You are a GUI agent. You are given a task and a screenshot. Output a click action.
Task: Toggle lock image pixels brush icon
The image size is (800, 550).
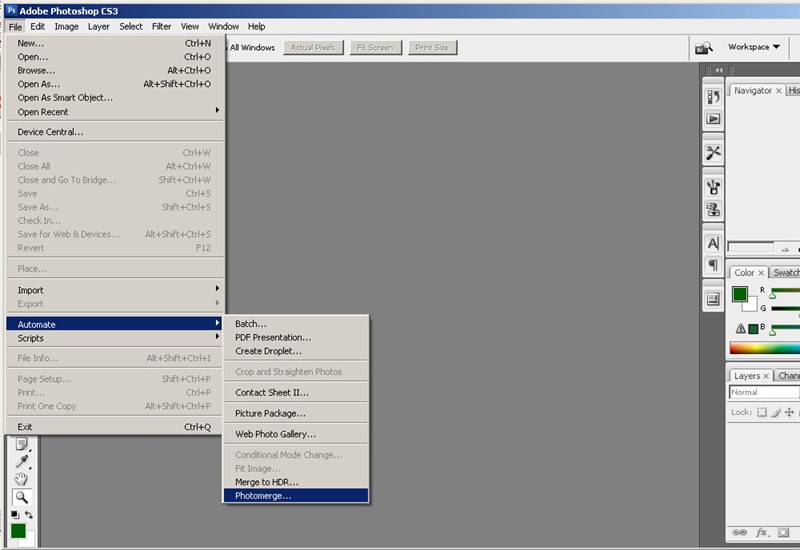pyautogui.click(x=776, y=412)
